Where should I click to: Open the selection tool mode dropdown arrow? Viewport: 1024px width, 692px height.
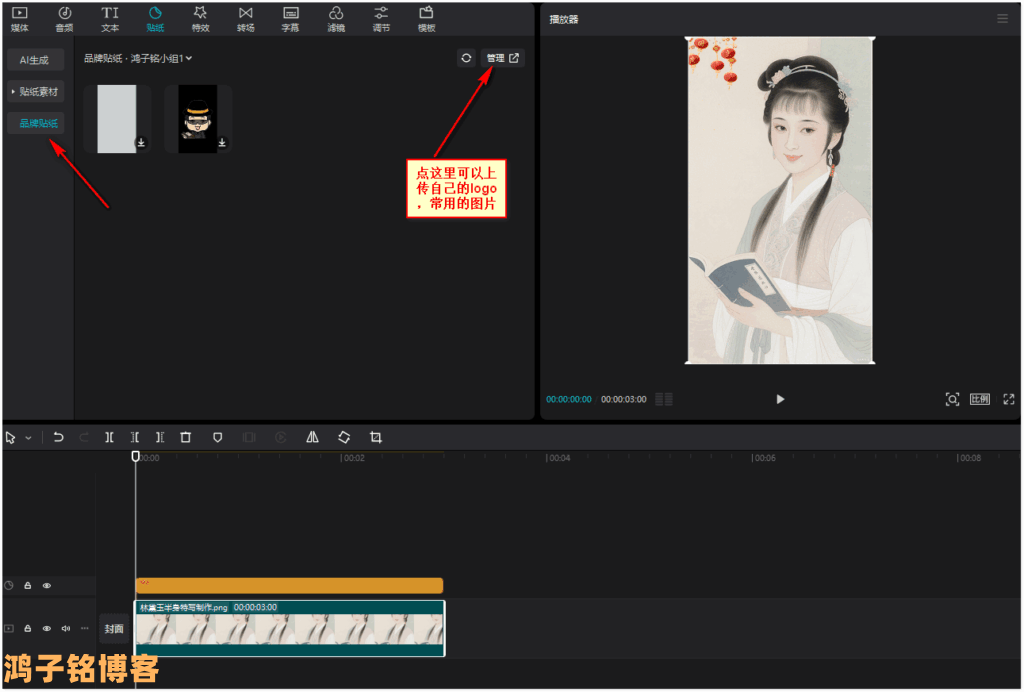tap(28, 438)
